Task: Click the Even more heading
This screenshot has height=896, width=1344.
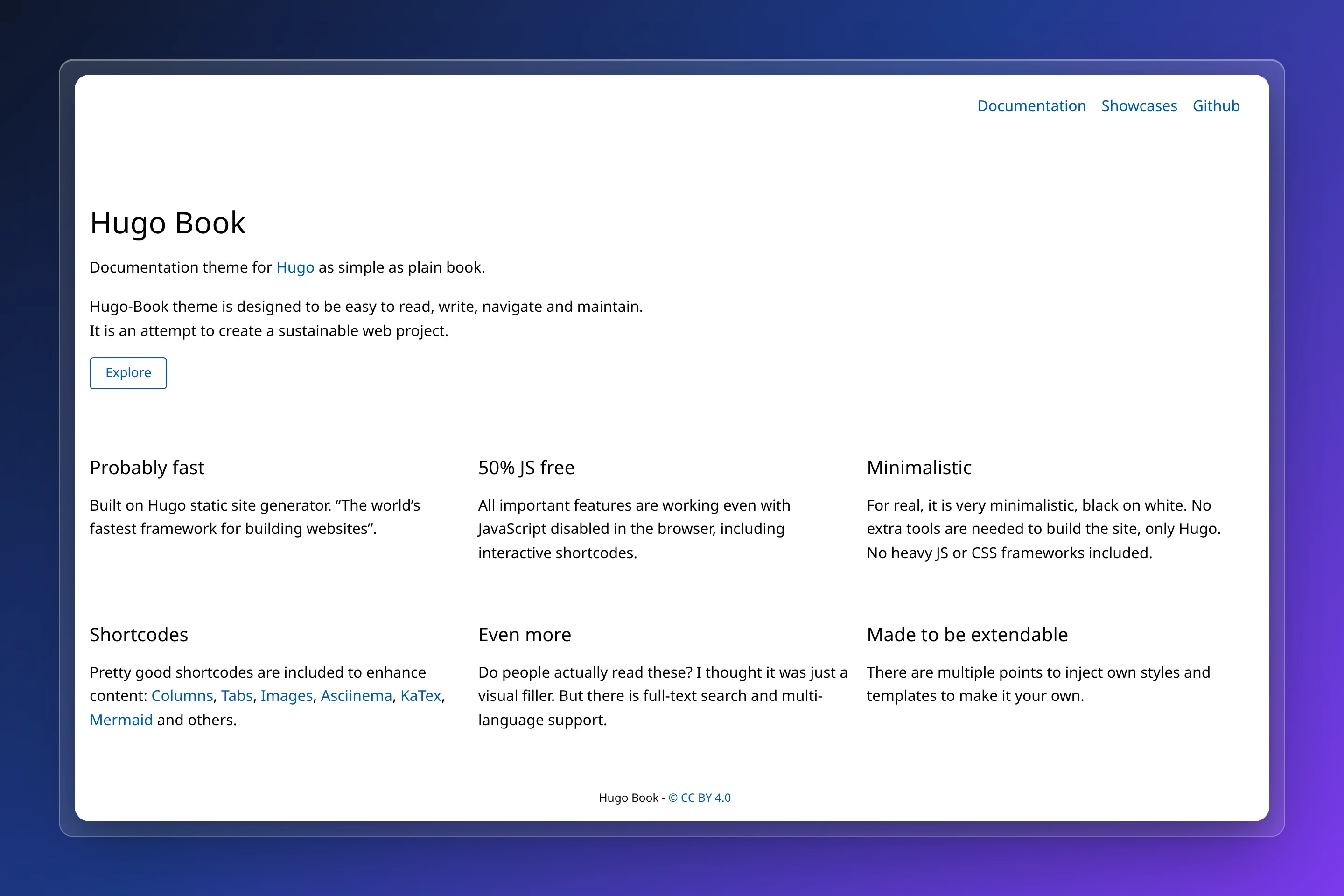Action: 525,634
